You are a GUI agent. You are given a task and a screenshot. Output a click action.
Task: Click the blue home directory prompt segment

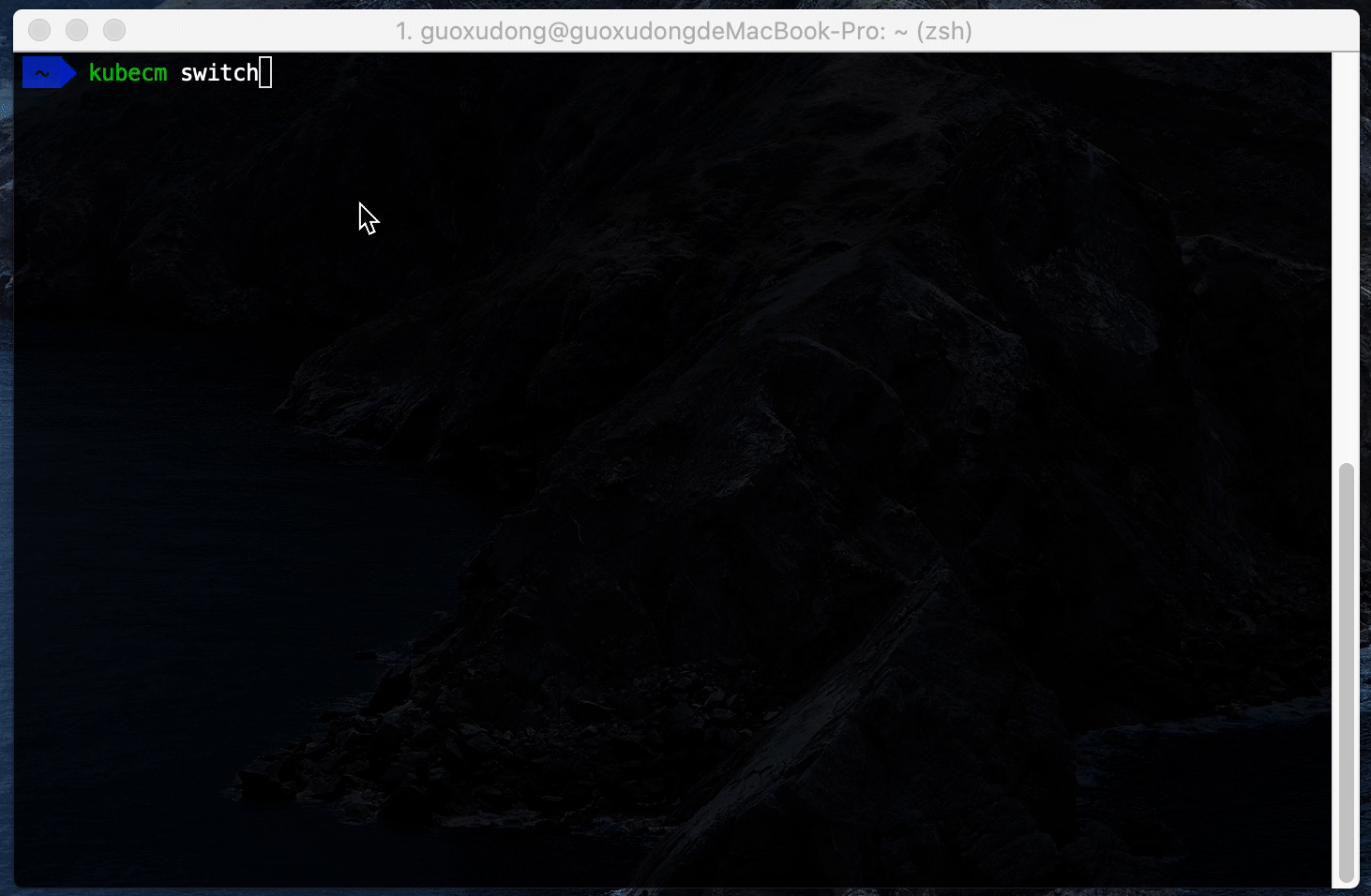coord(49,72)
